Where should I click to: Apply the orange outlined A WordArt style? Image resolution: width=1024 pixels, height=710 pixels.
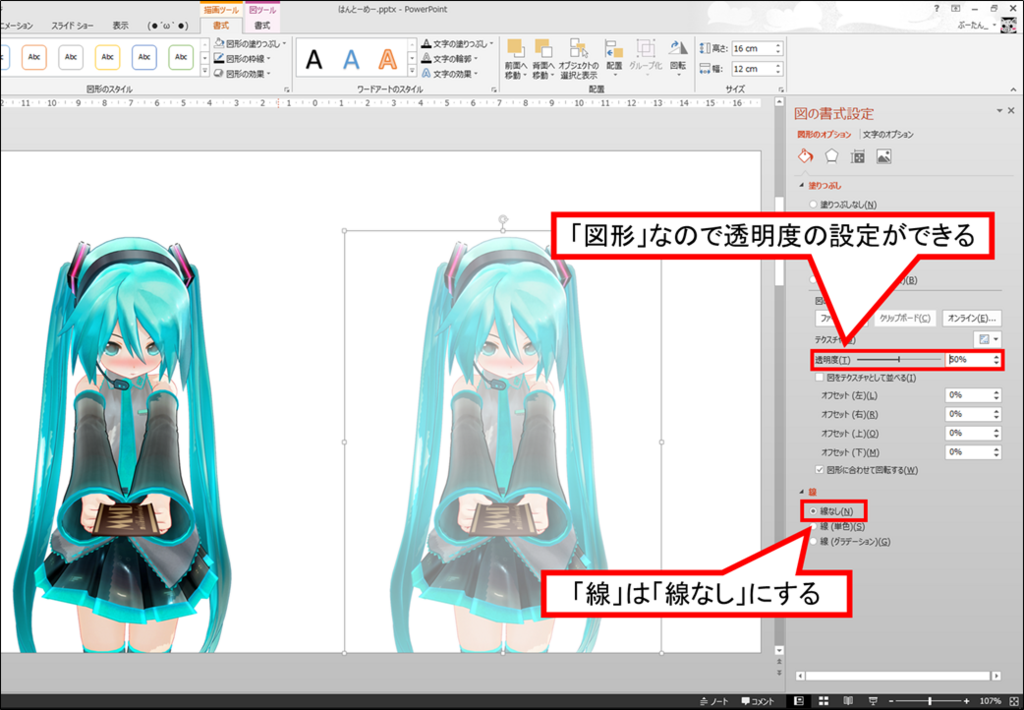tap(388, 59)
